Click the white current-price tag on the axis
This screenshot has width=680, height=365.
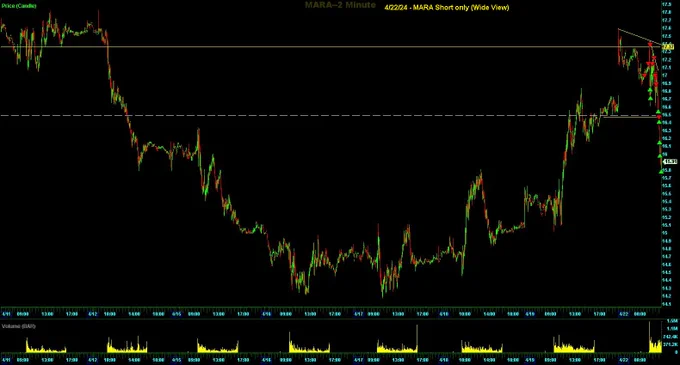click(670, 161)
